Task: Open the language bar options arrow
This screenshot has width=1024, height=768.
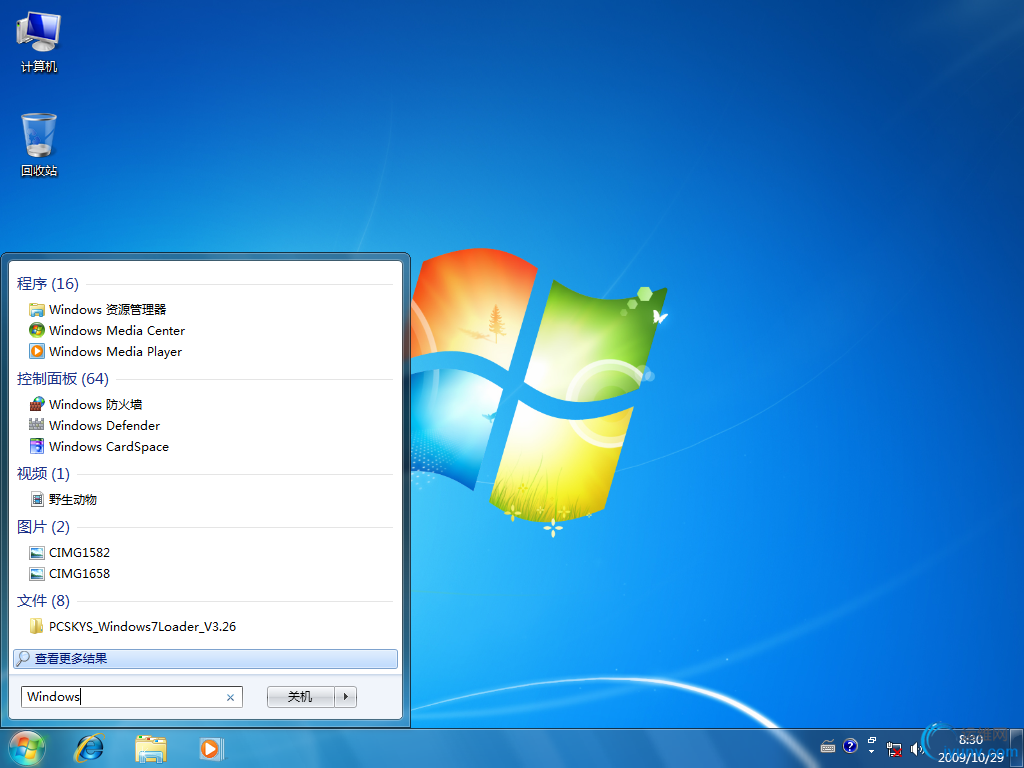Action: 872,752
